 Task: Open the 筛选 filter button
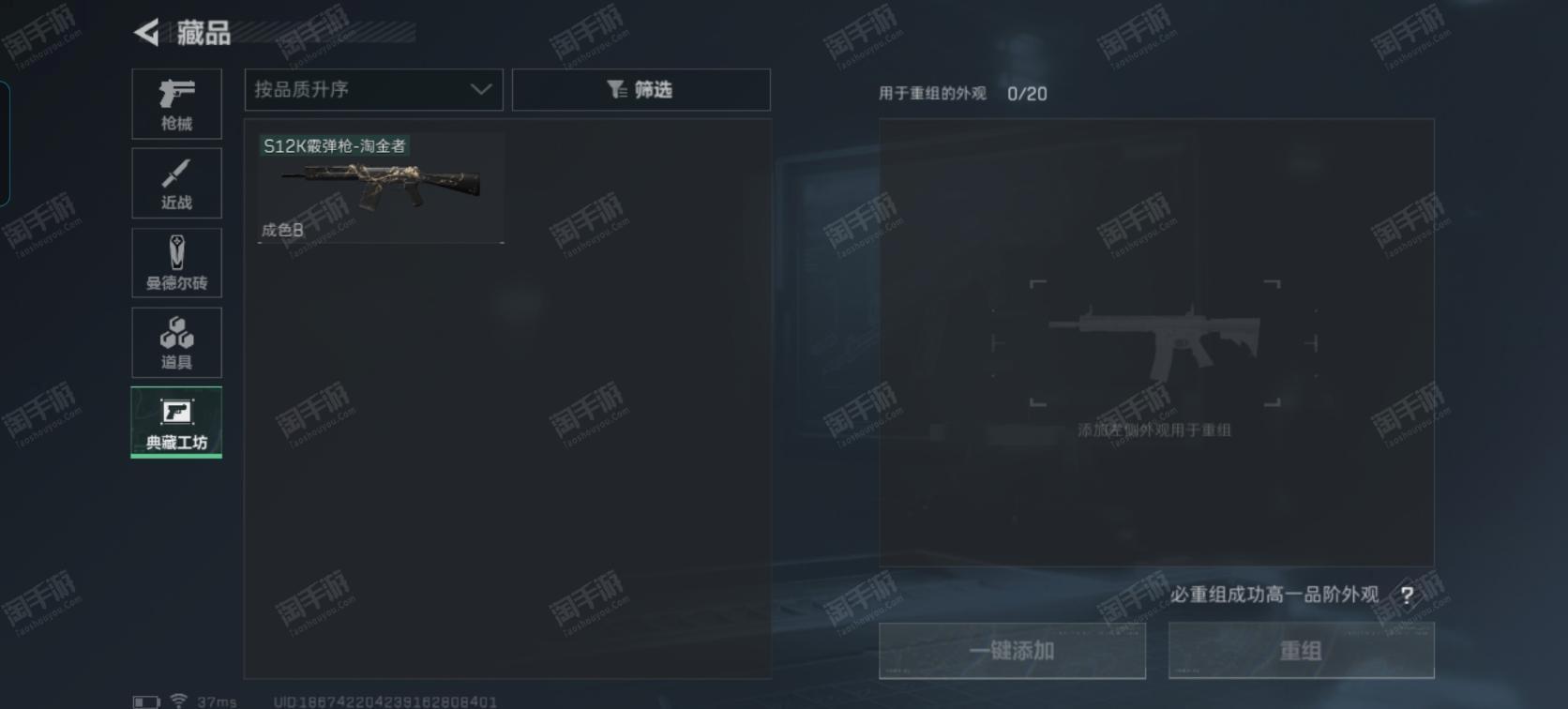641,89
